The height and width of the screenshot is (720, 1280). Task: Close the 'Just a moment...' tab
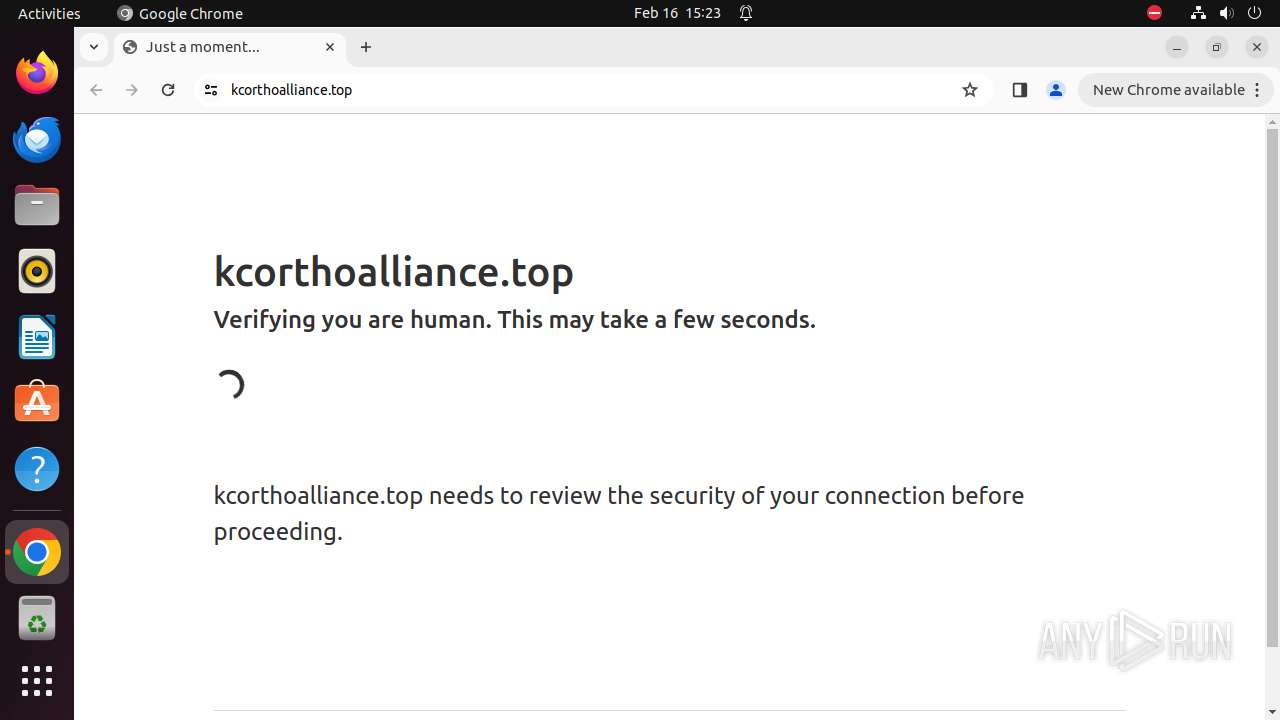point(330,47)
